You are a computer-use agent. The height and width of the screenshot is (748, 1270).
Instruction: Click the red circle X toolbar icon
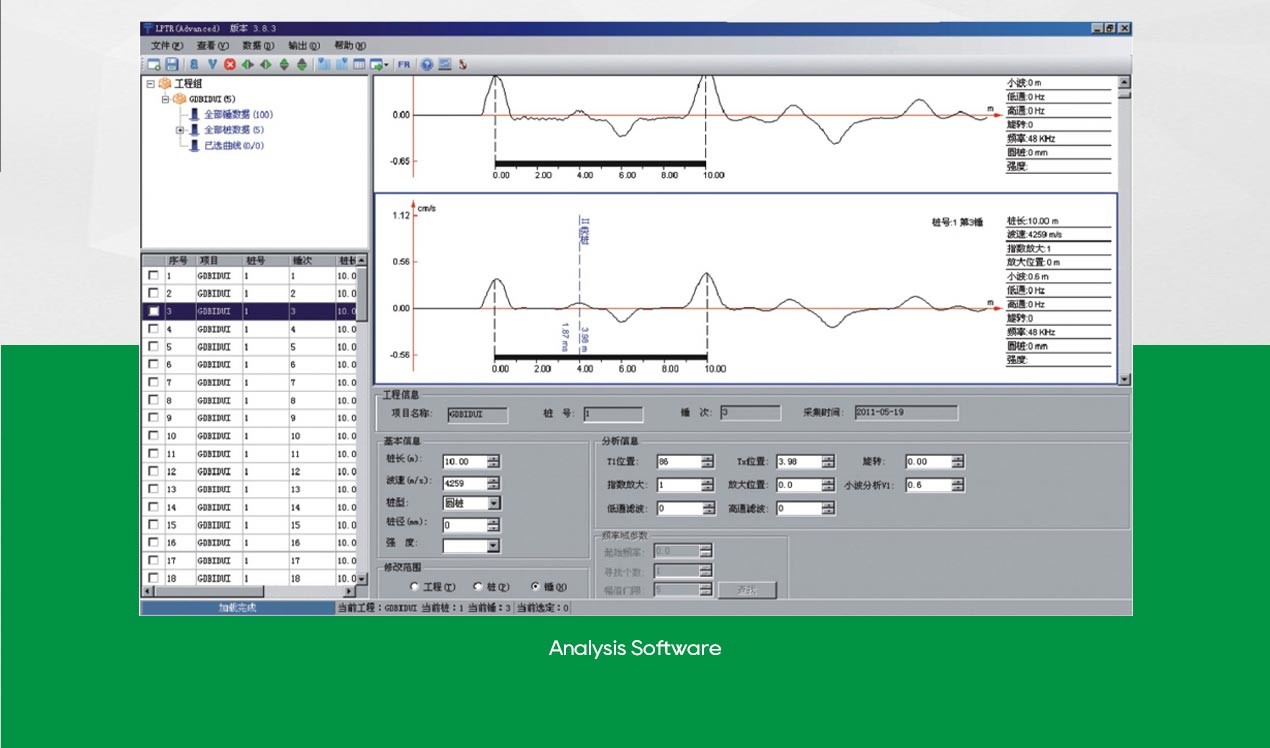point(229,64)
